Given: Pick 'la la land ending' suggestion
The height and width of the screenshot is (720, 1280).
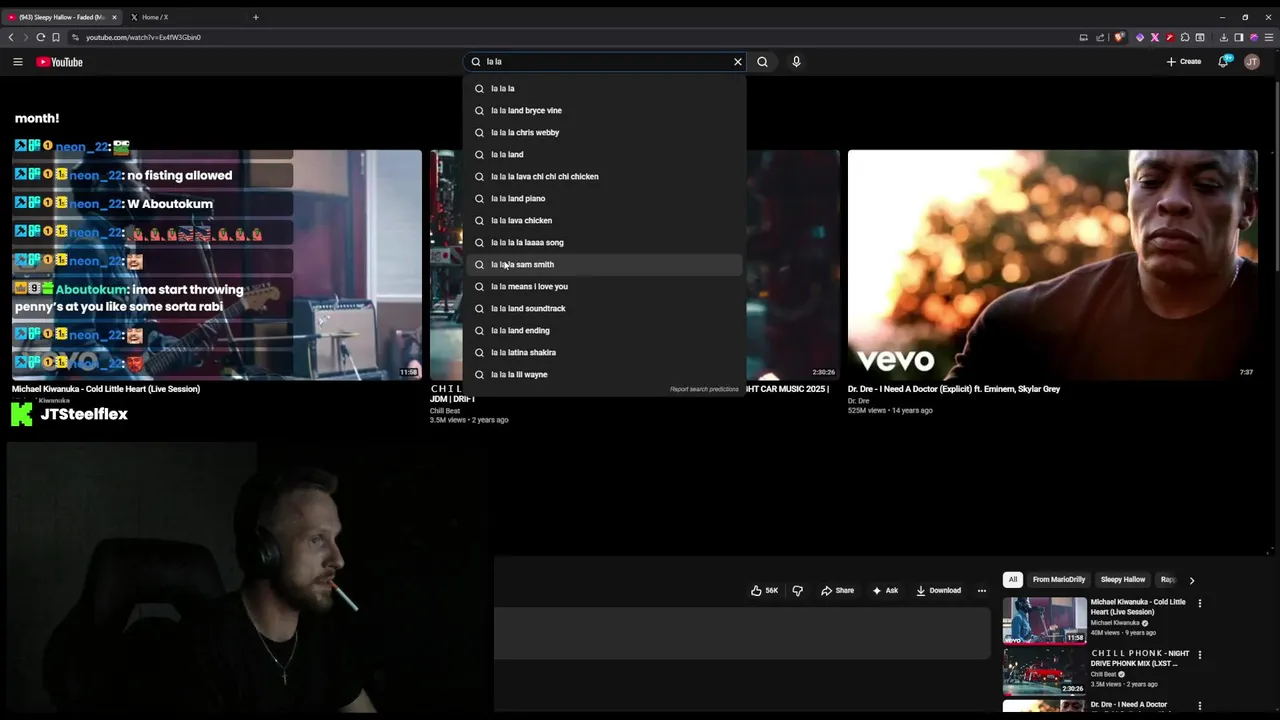Looking at the screenshot, I should pyautogui.click(x=605, y=330).
